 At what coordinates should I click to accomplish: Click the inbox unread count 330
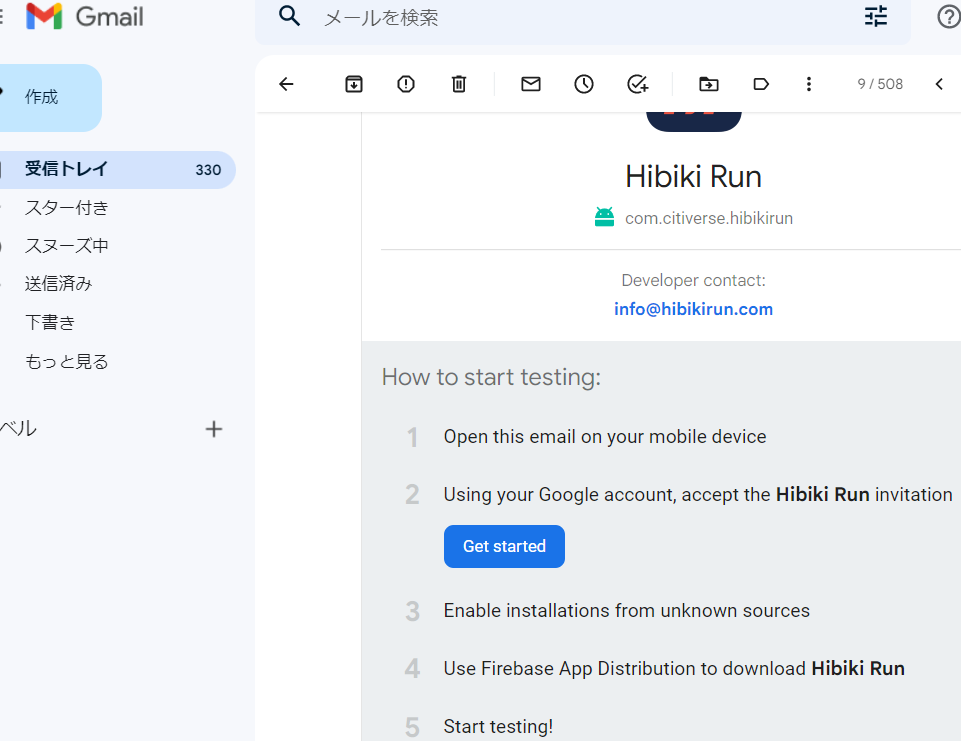pos(208,170)
